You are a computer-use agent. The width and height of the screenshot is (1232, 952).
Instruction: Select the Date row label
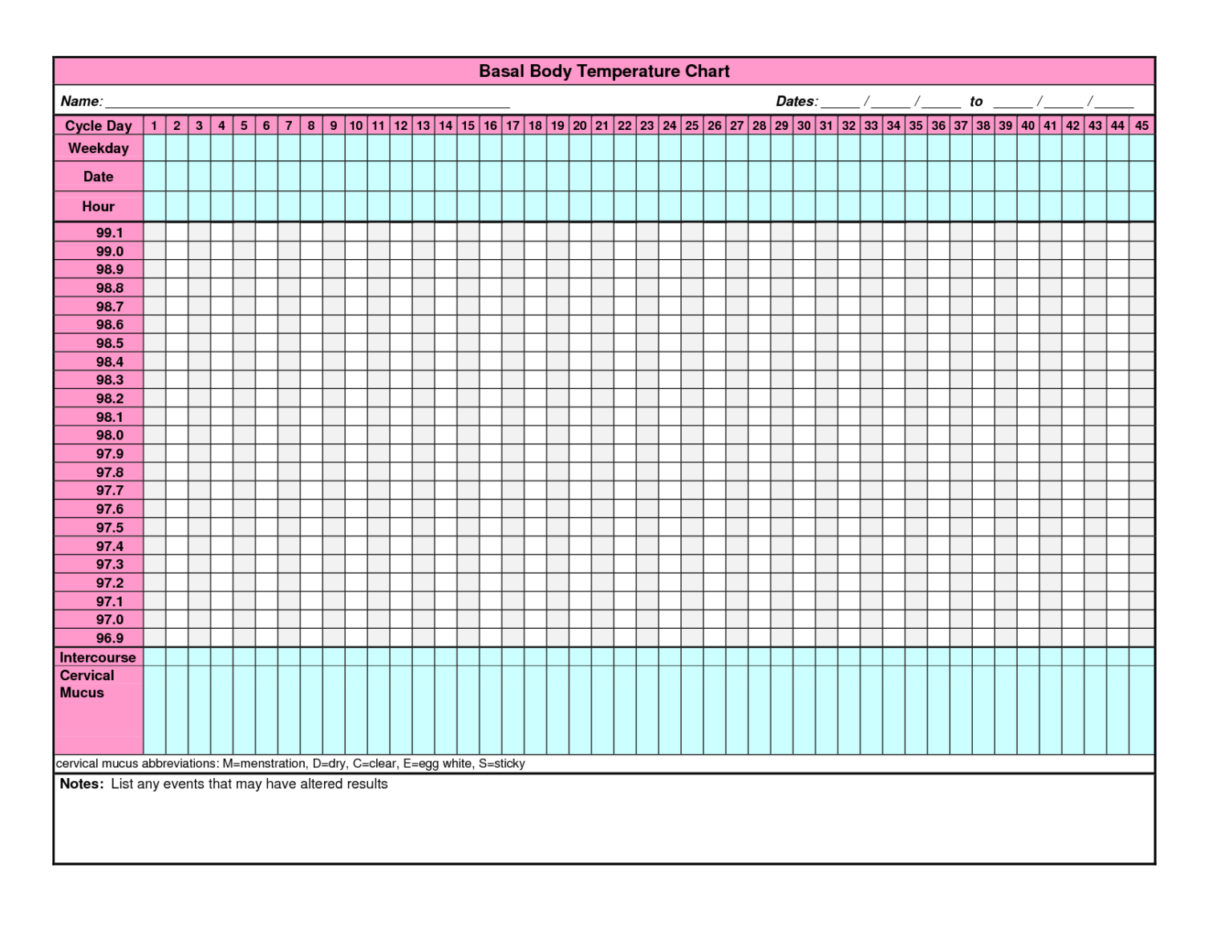click(98, 176)
